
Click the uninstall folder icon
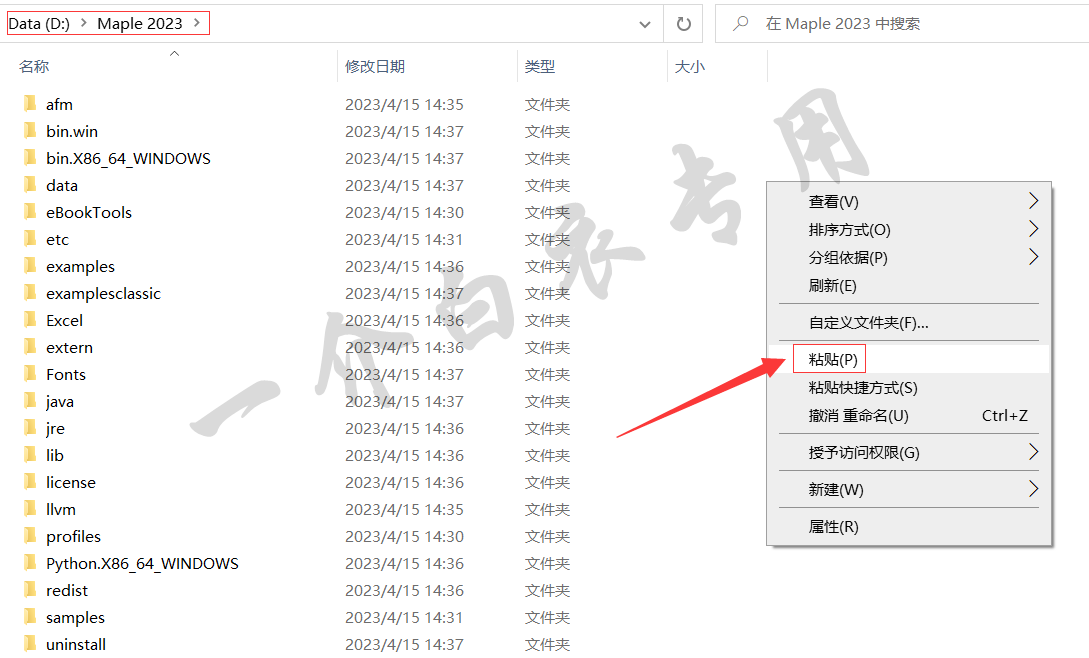(x=30, y=645)
